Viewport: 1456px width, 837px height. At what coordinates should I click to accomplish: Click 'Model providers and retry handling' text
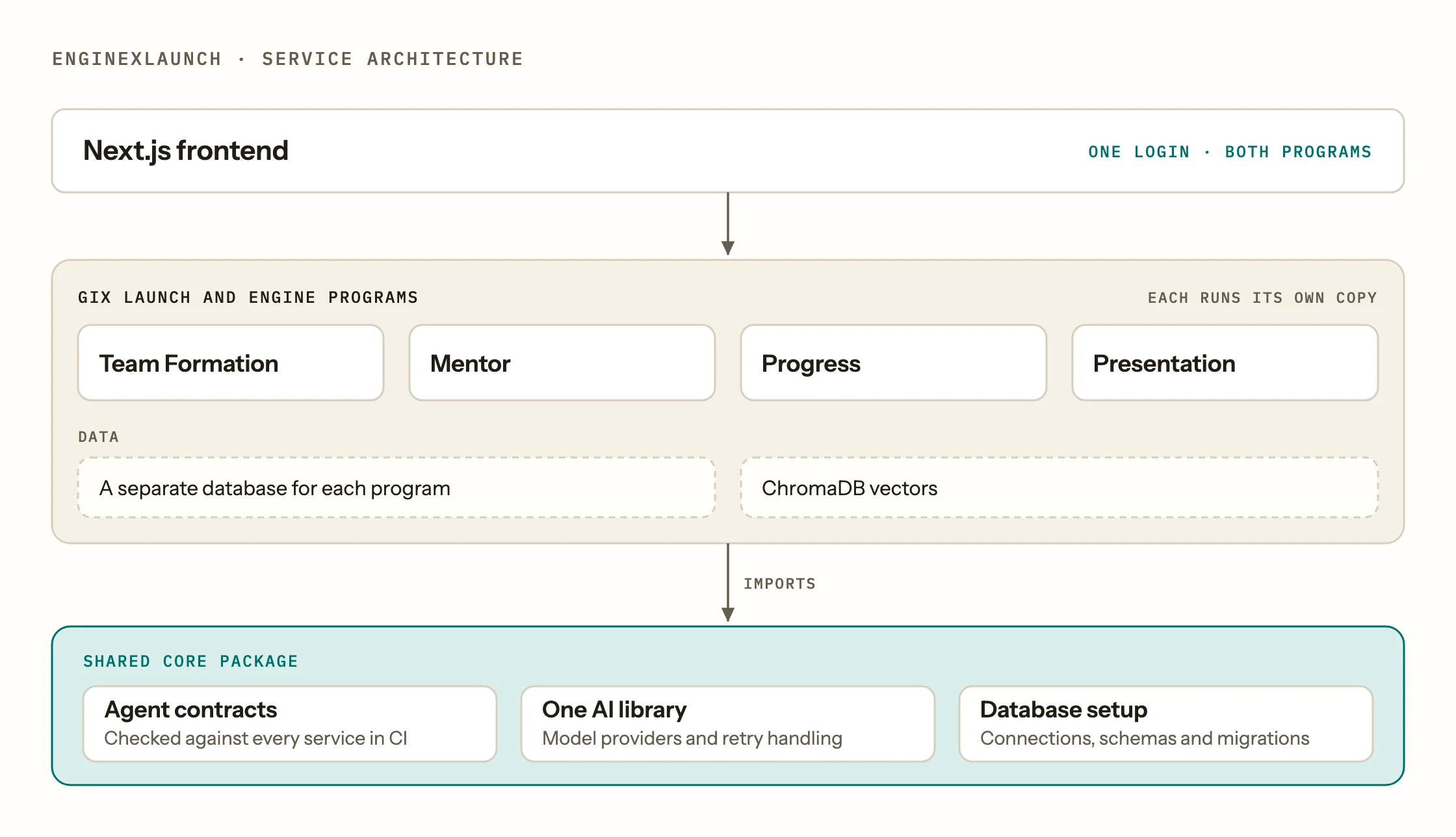tap(692, 738)
